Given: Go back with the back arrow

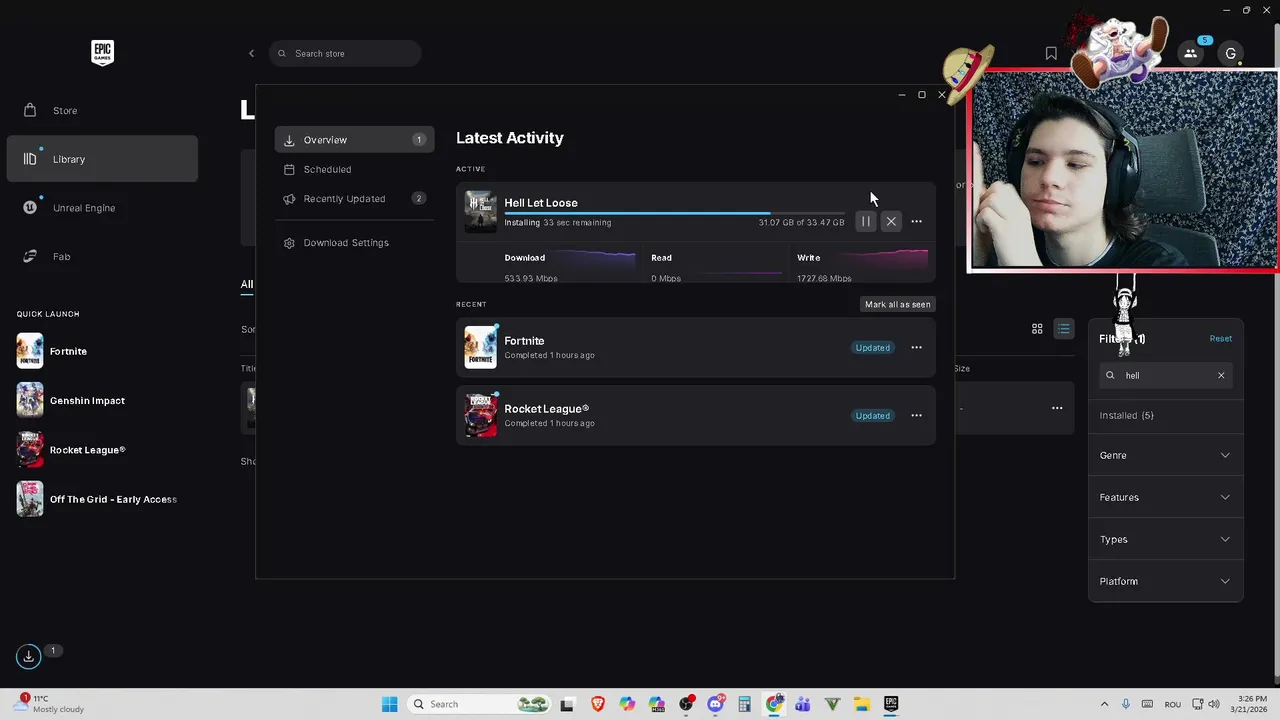Looking at the screenshot, I should [251, 53].
